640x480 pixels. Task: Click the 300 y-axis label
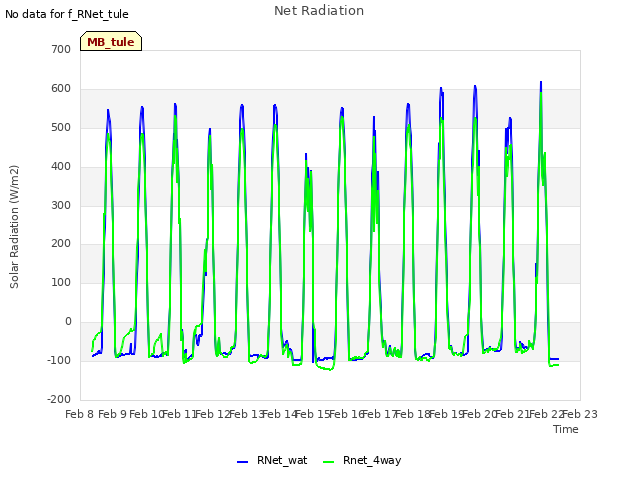(61, 205)
